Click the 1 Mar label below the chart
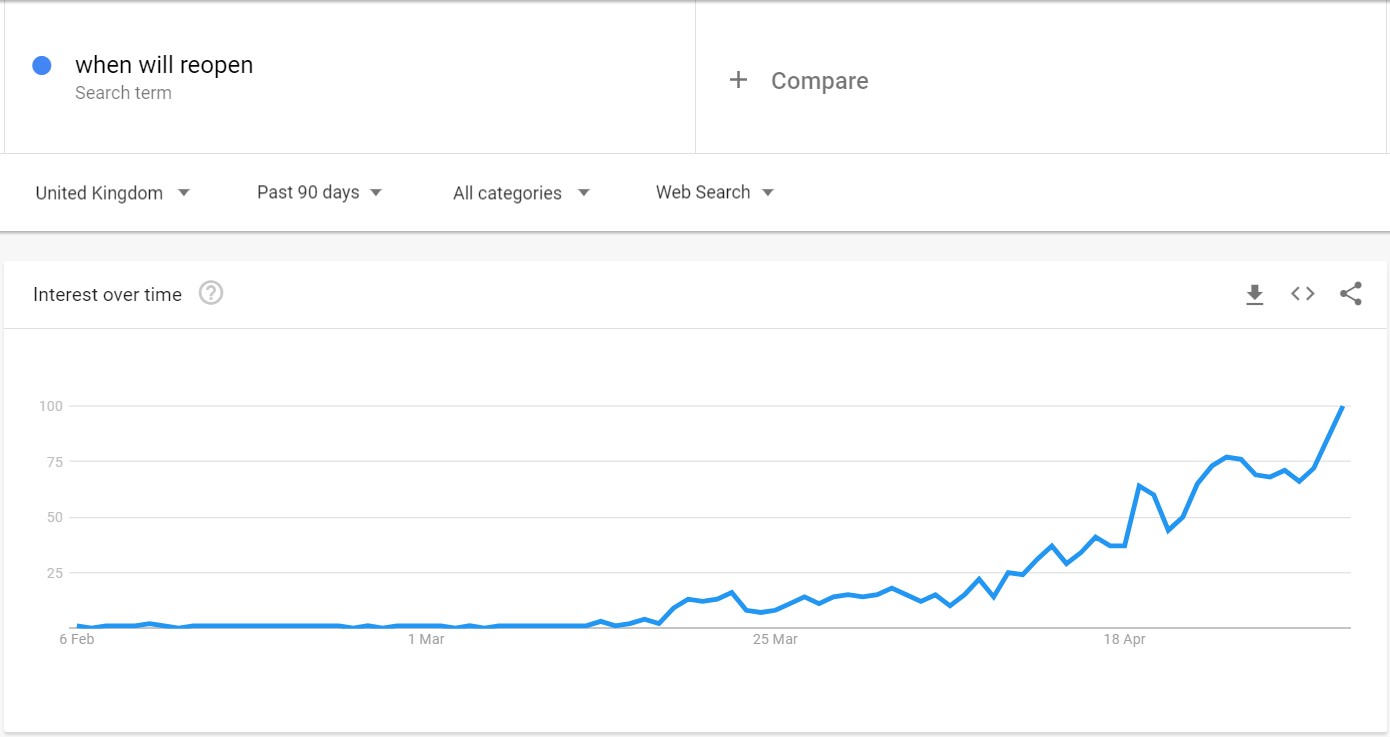 [427, 639]
